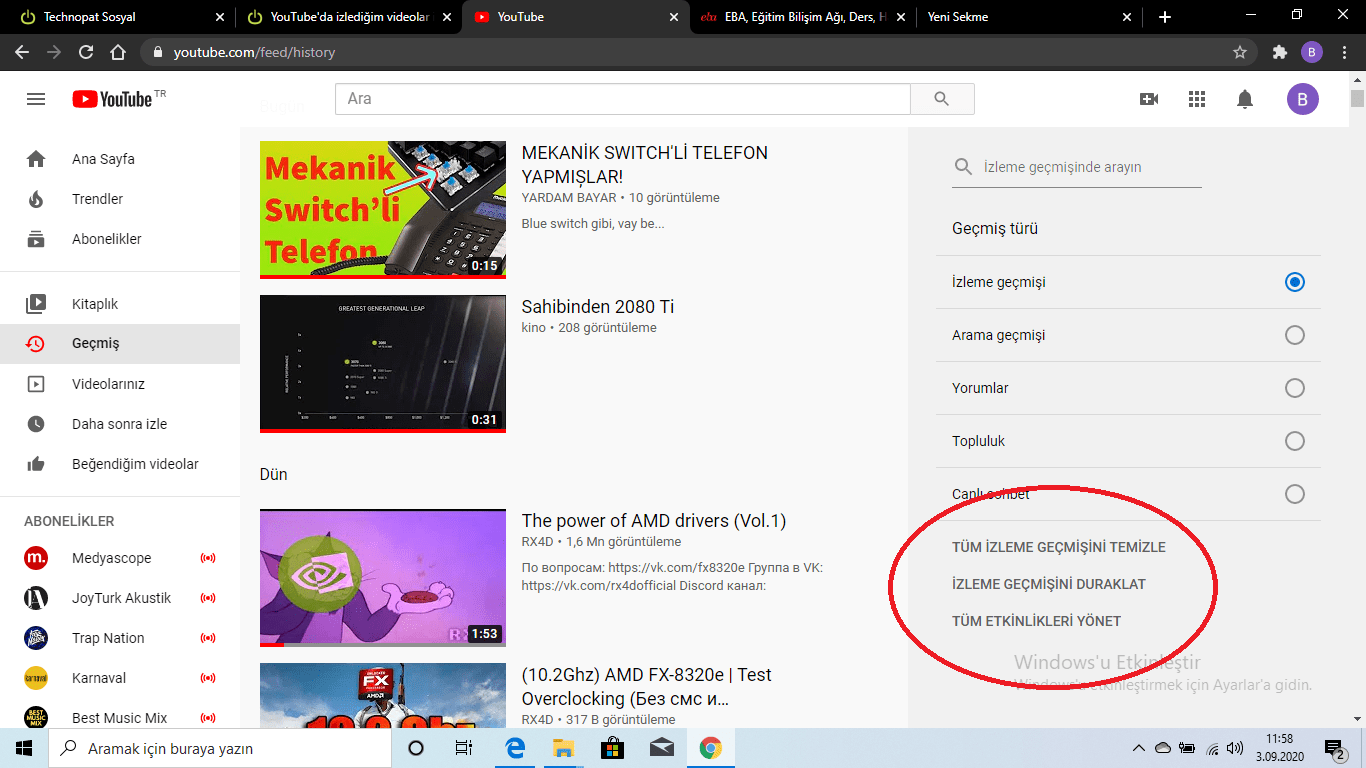Switch to the Yeni Sekme tab

coord(1030,17)
